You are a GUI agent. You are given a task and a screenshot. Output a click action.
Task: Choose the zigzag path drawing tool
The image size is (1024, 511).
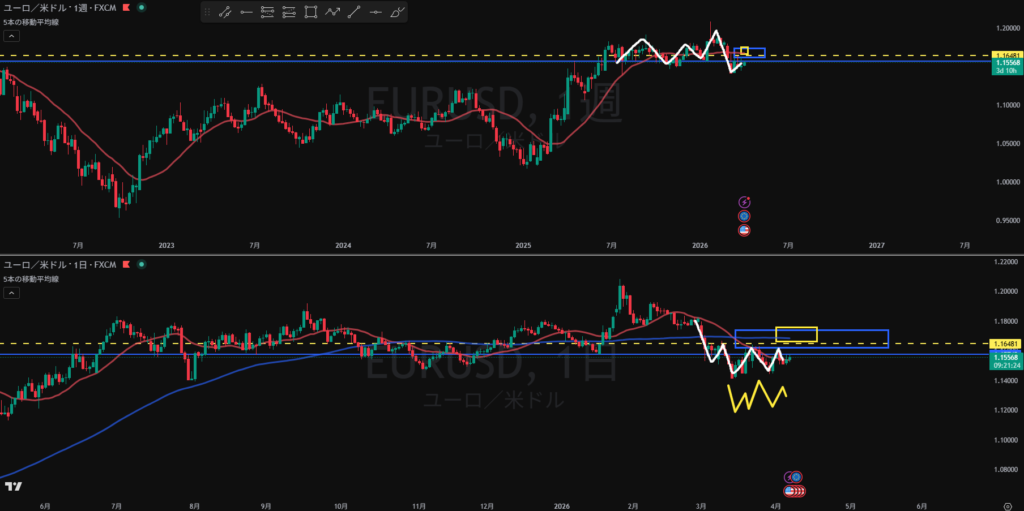(333, 13)
